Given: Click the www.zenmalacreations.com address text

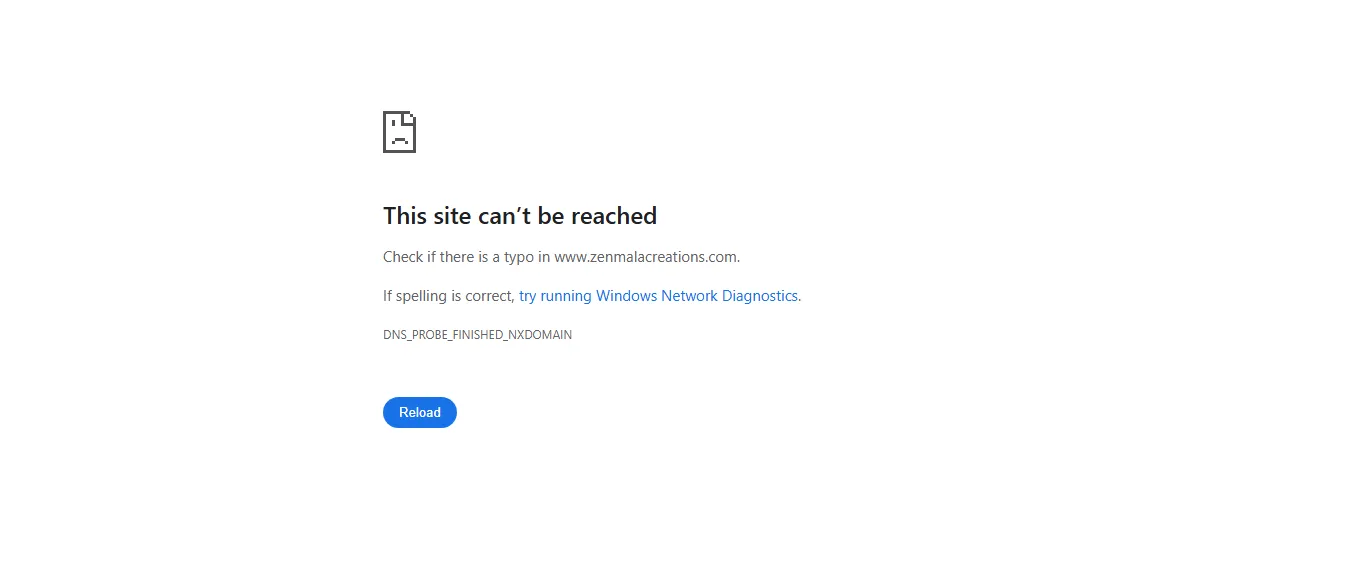Looking at the screenshot, I should (646, 257).
